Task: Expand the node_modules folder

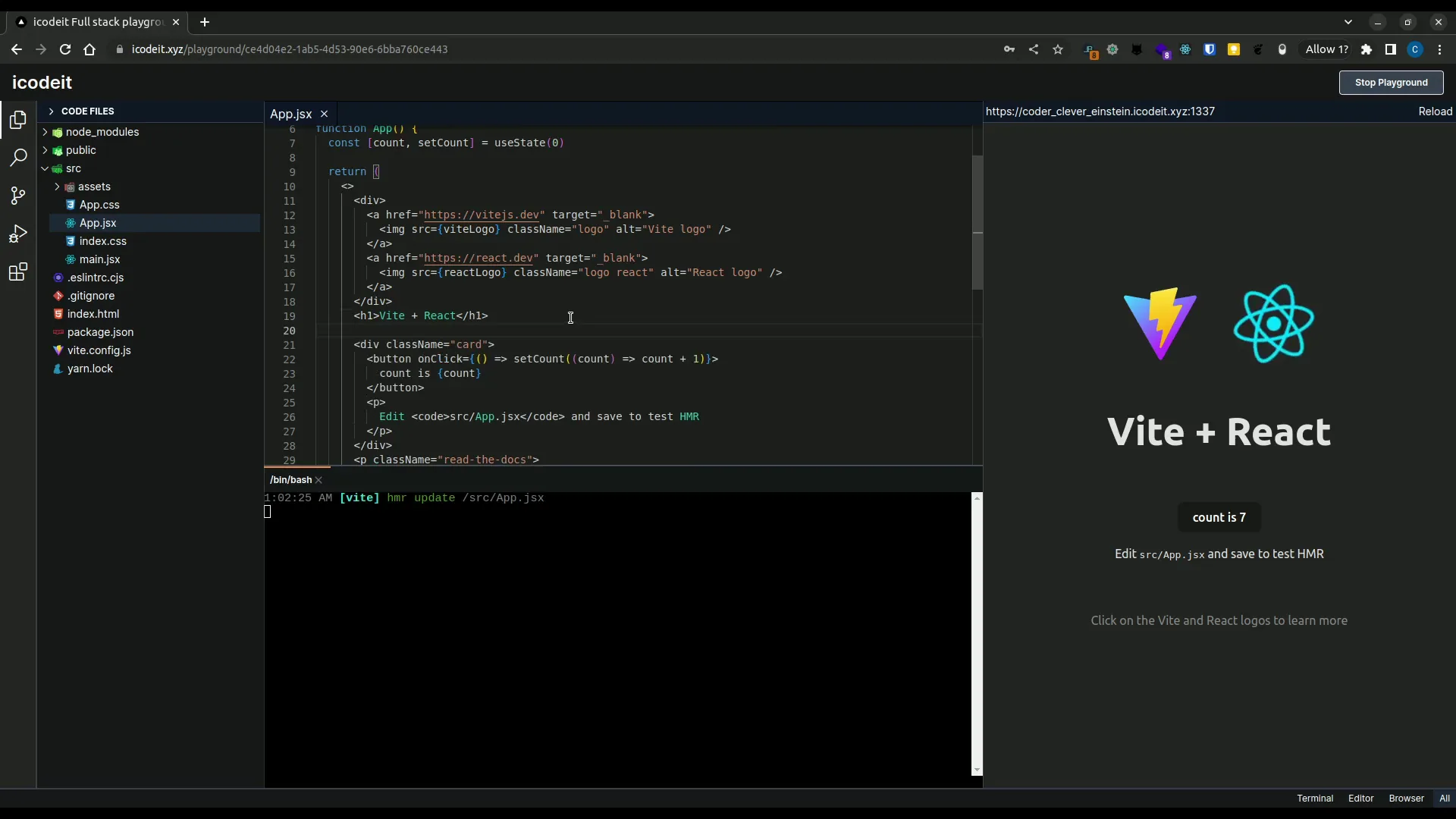Action: [45, 132]
